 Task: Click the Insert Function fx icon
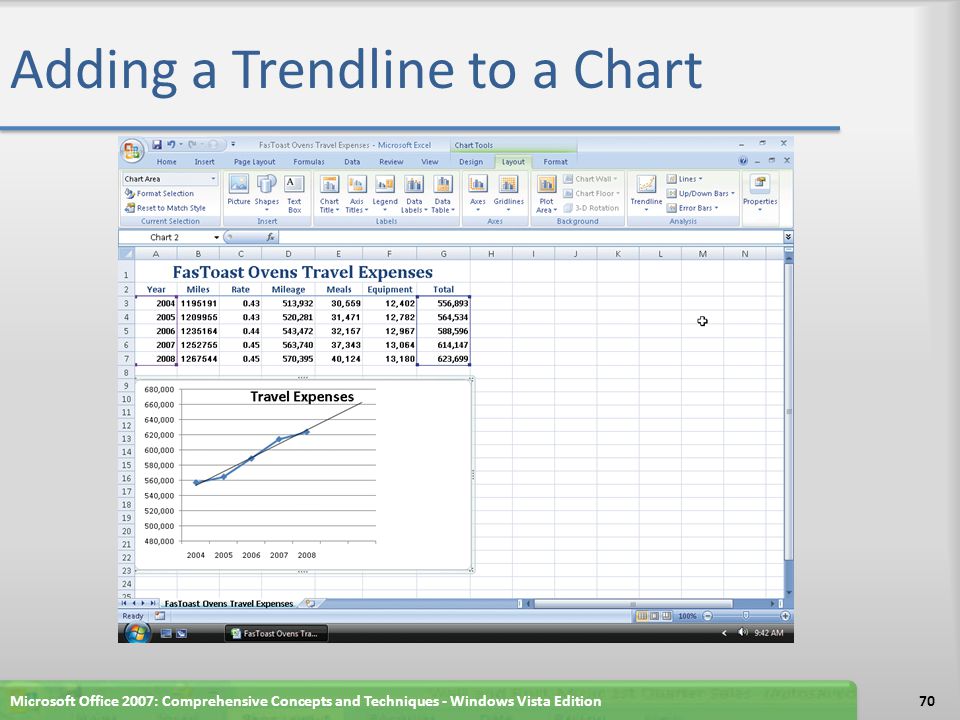(x=270, y=237)
